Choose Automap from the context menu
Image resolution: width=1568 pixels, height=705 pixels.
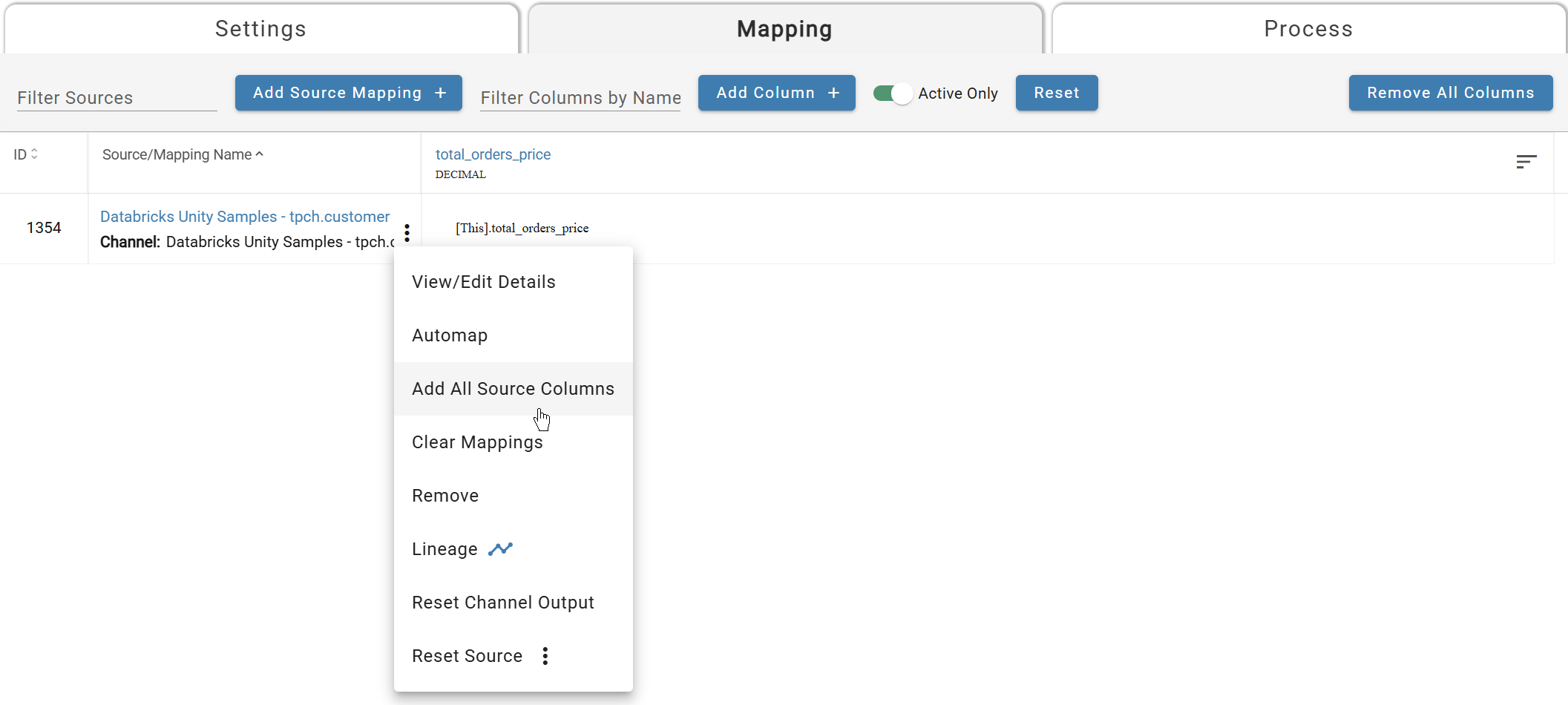point(449,335)
